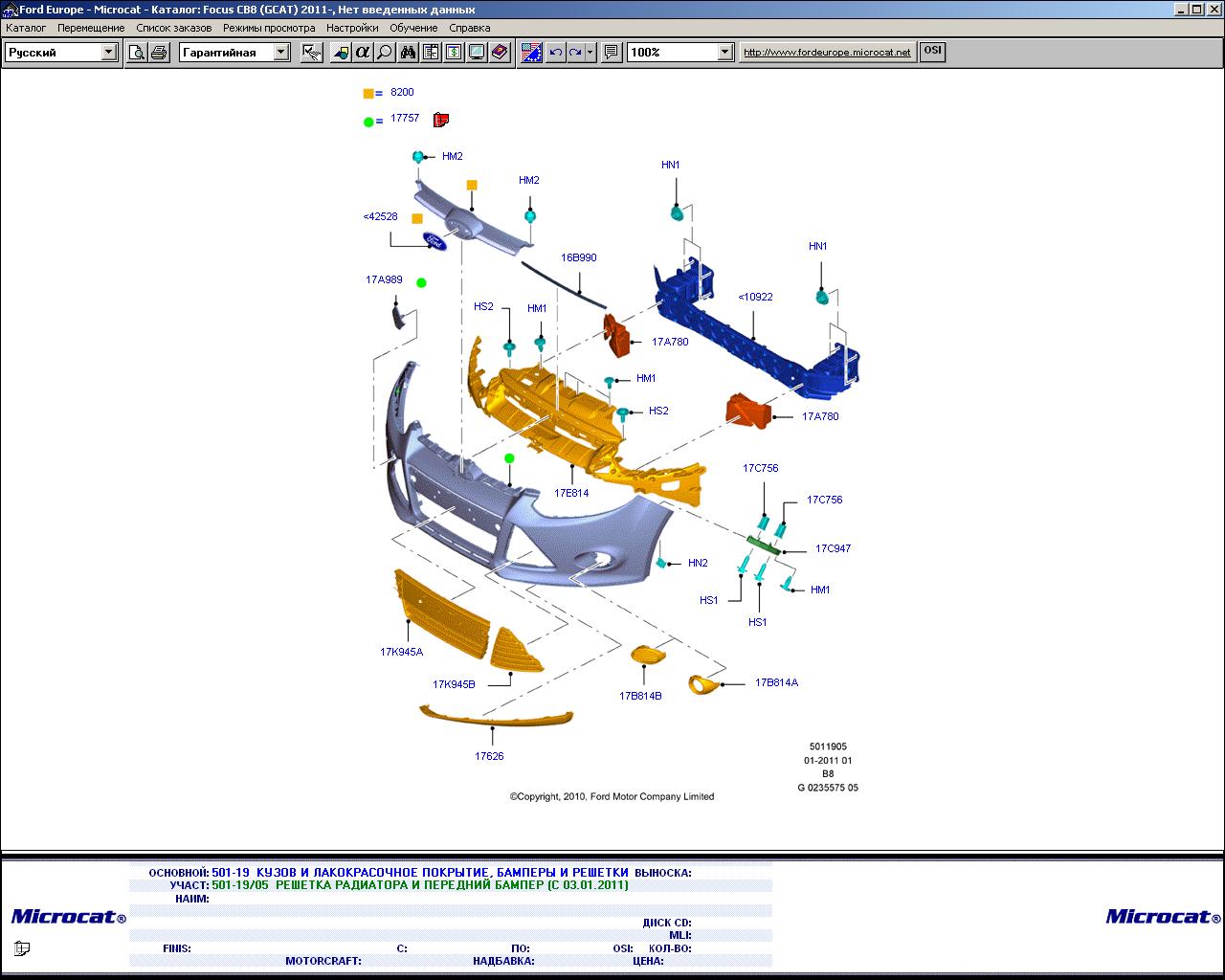Open the Настройки menu
1225x980 pixels.
[352, 28]
